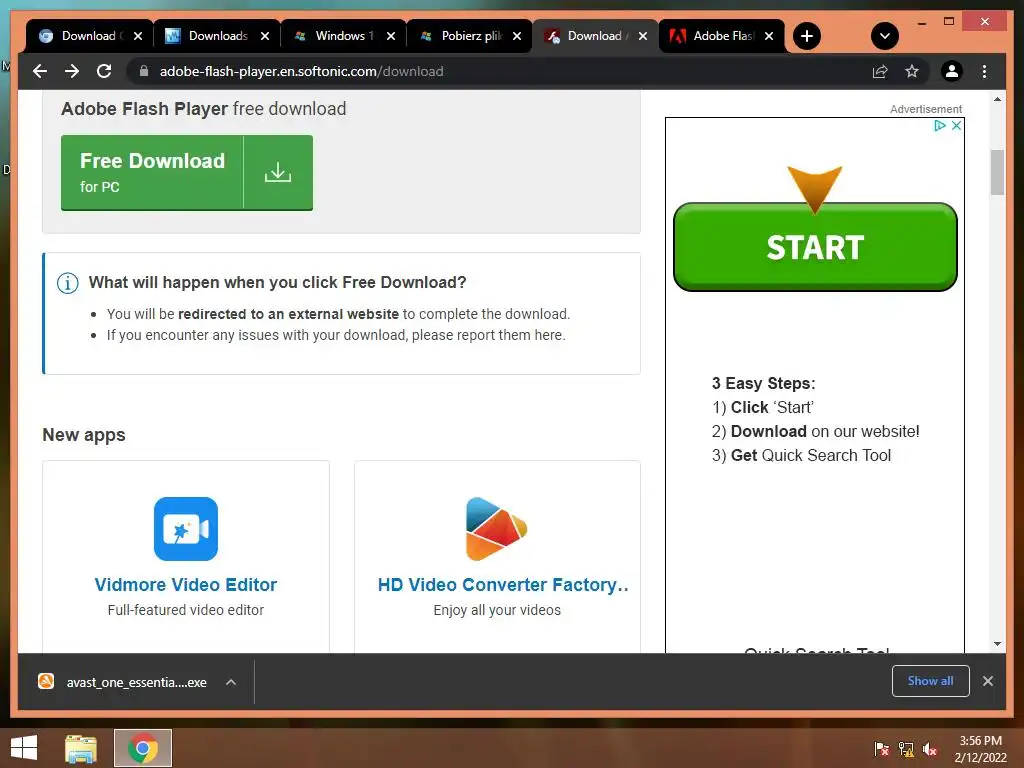Open the Chrome profile avatar menu
This screenshot has width=1024, height=768.
[952, 71]
